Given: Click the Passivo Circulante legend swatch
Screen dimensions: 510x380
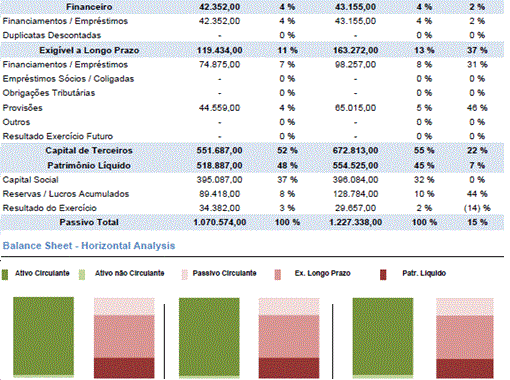Looking at the screenshot, I should point(184,275).
